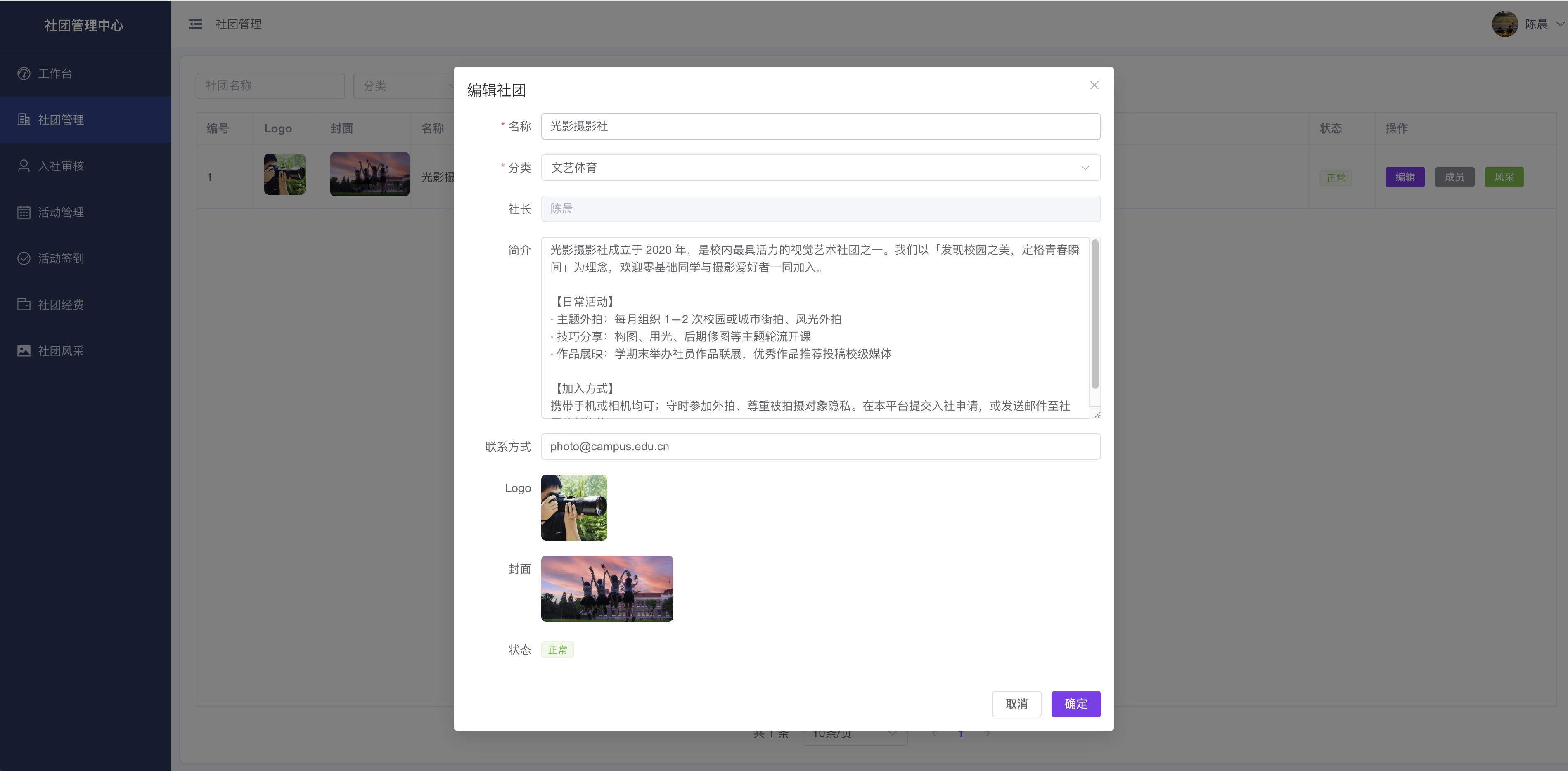Click the 社团管理中心 title
The height and width of the screenshot is (771, 1568).
(84, 26)
